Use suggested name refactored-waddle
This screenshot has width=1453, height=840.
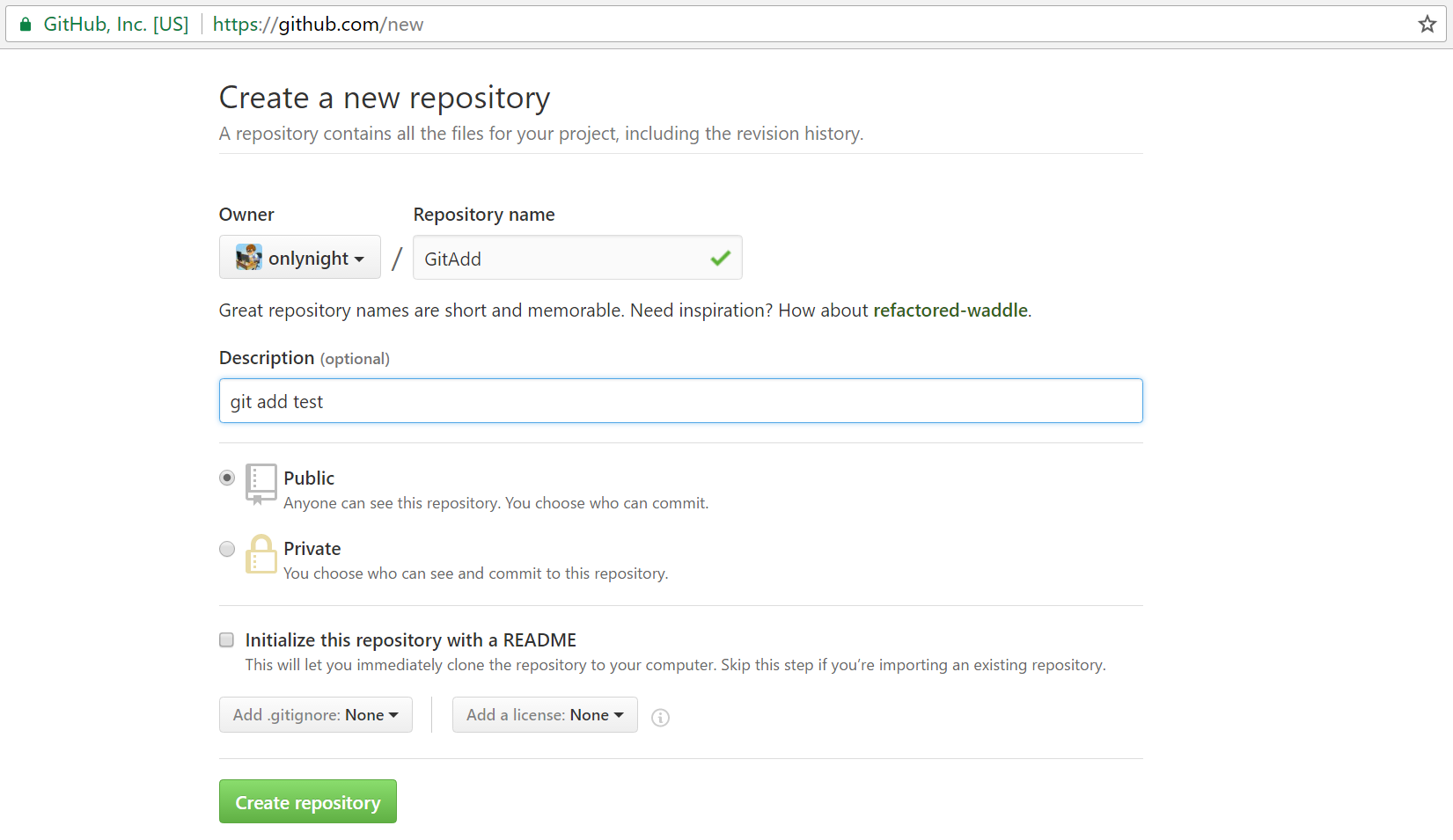point(950,310)
